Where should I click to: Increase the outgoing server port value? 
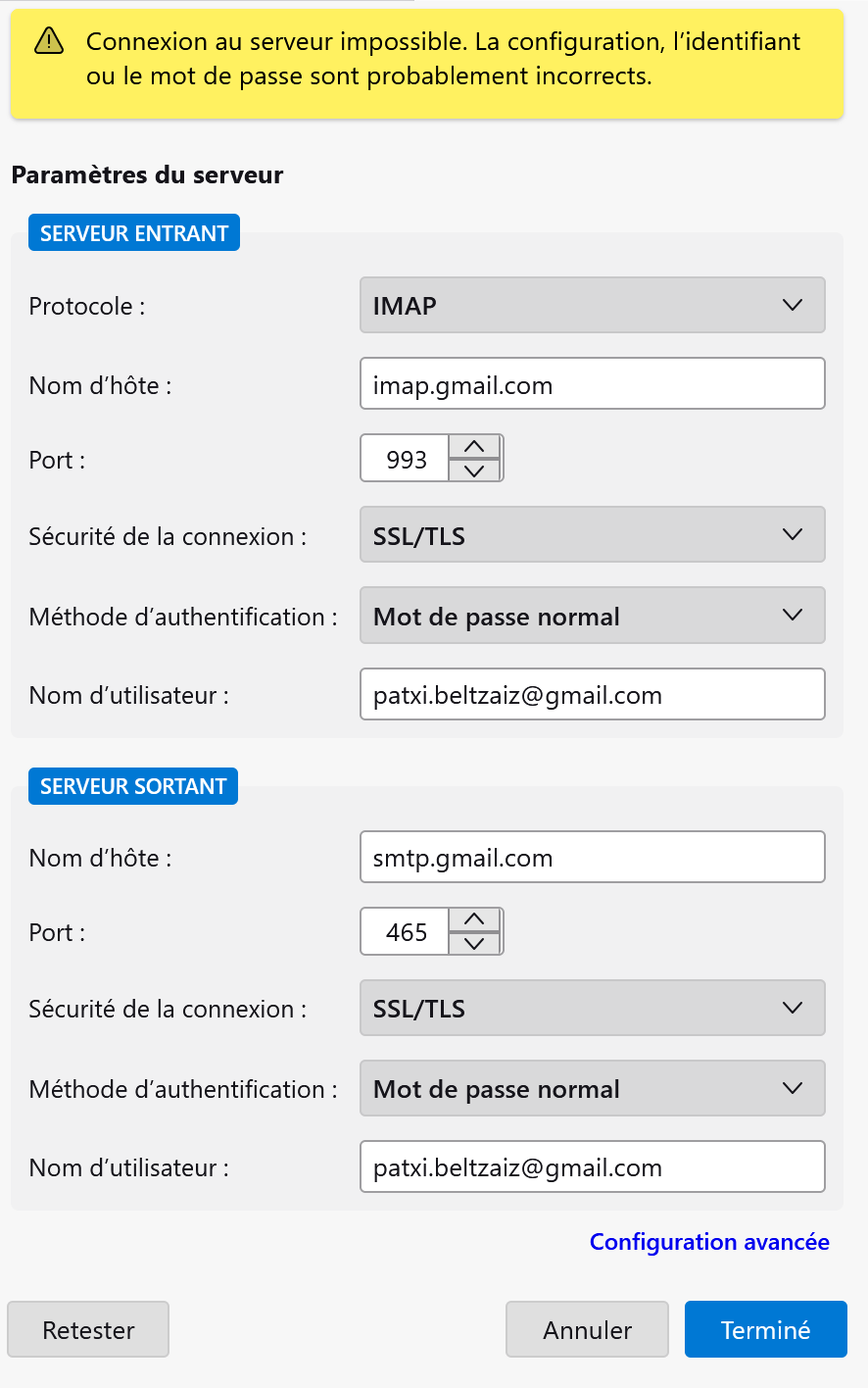click(x=474, y=919)
